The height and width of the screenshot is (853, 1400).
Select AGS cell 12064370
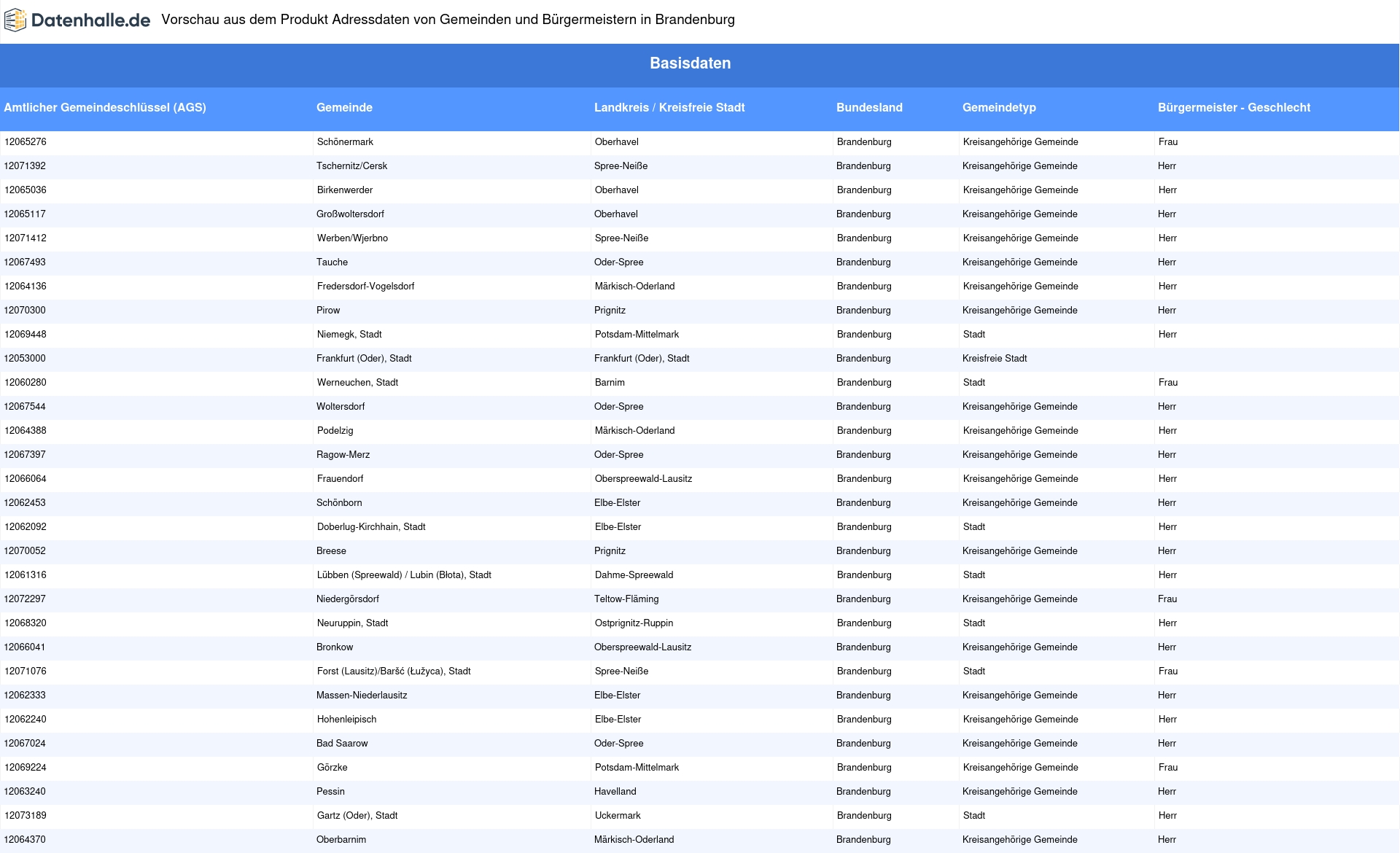(156, 840)
